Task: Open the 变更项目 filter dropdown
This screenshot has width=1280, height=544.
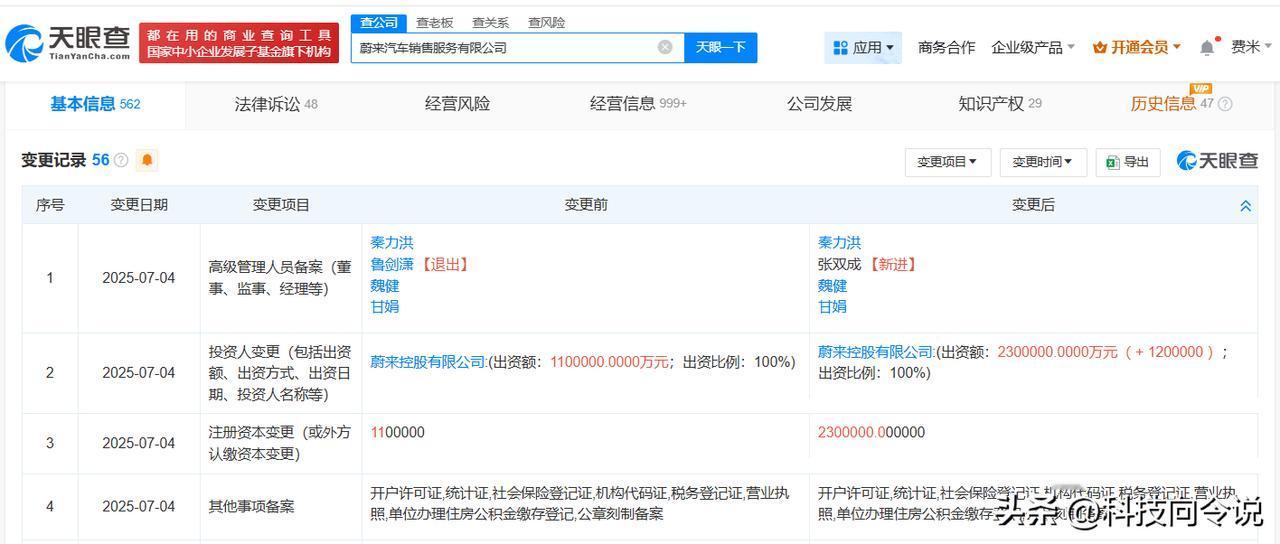Action: coord(947,162)
